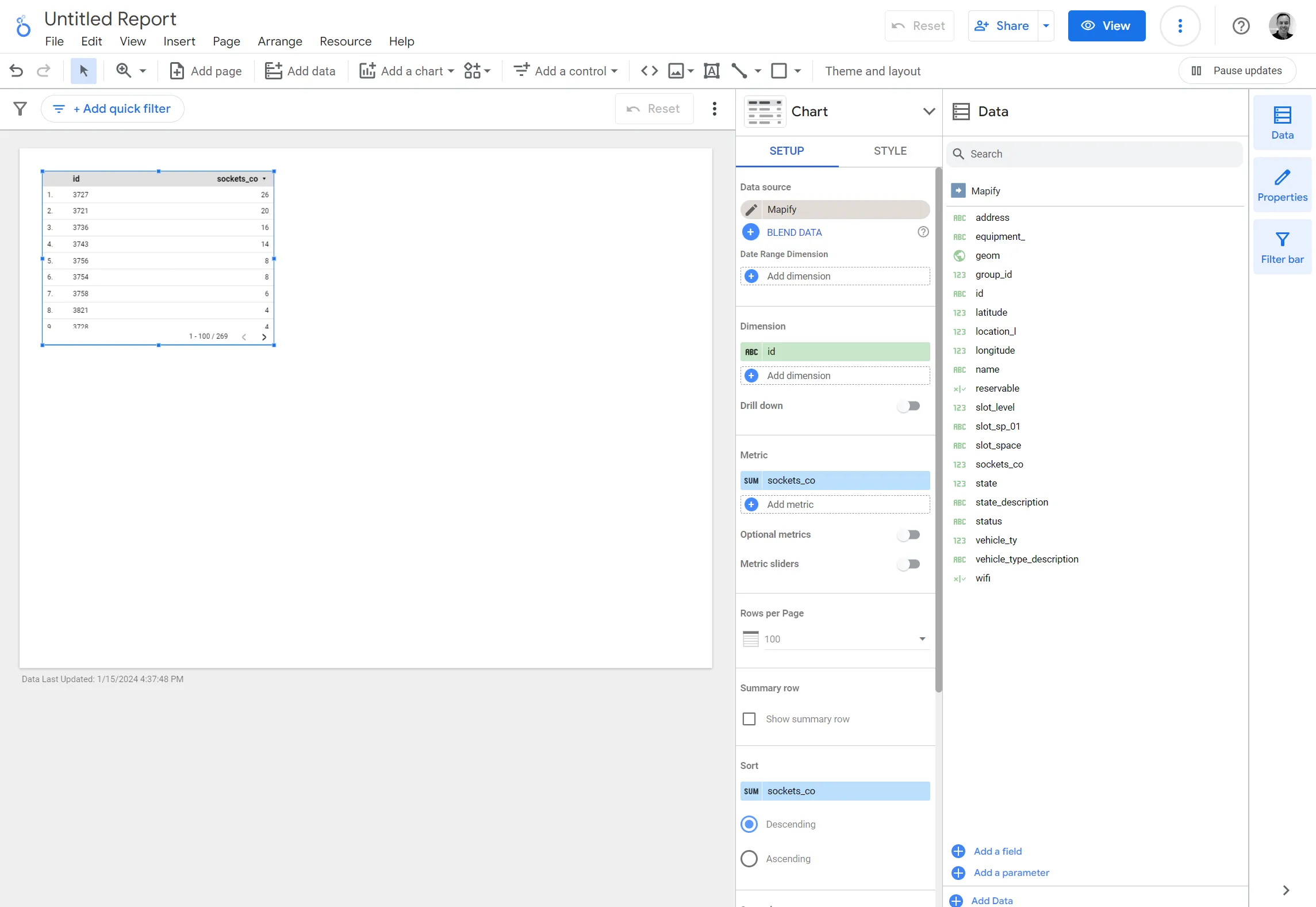This screenshot has height=907, width=1316.
Task: Open the help question mark icon
Action: pos(1241,26)
